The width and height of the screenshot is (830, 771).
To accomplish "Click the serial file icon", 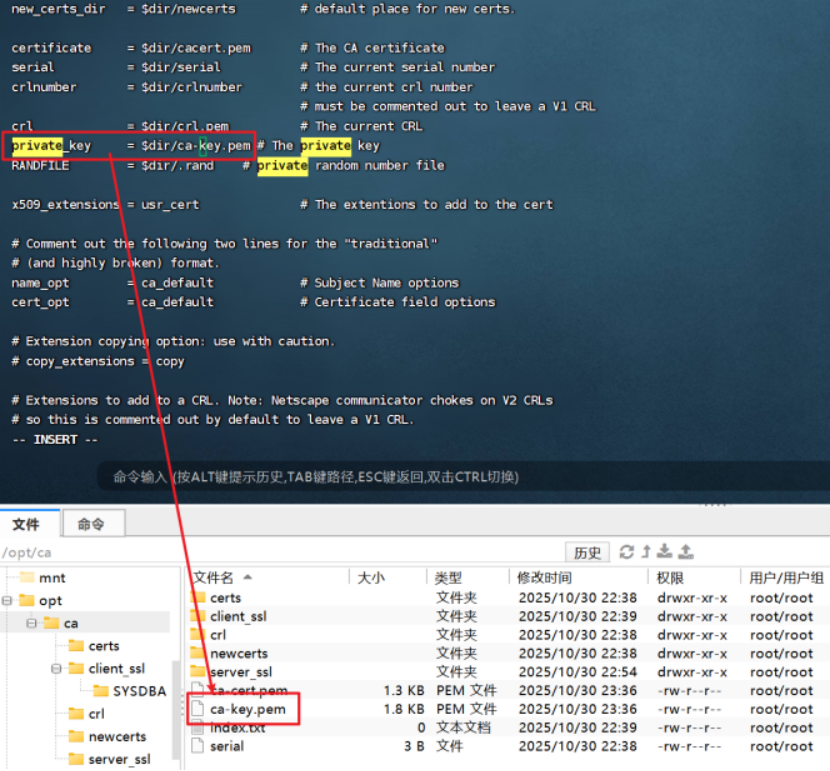I will pos(197,746).
